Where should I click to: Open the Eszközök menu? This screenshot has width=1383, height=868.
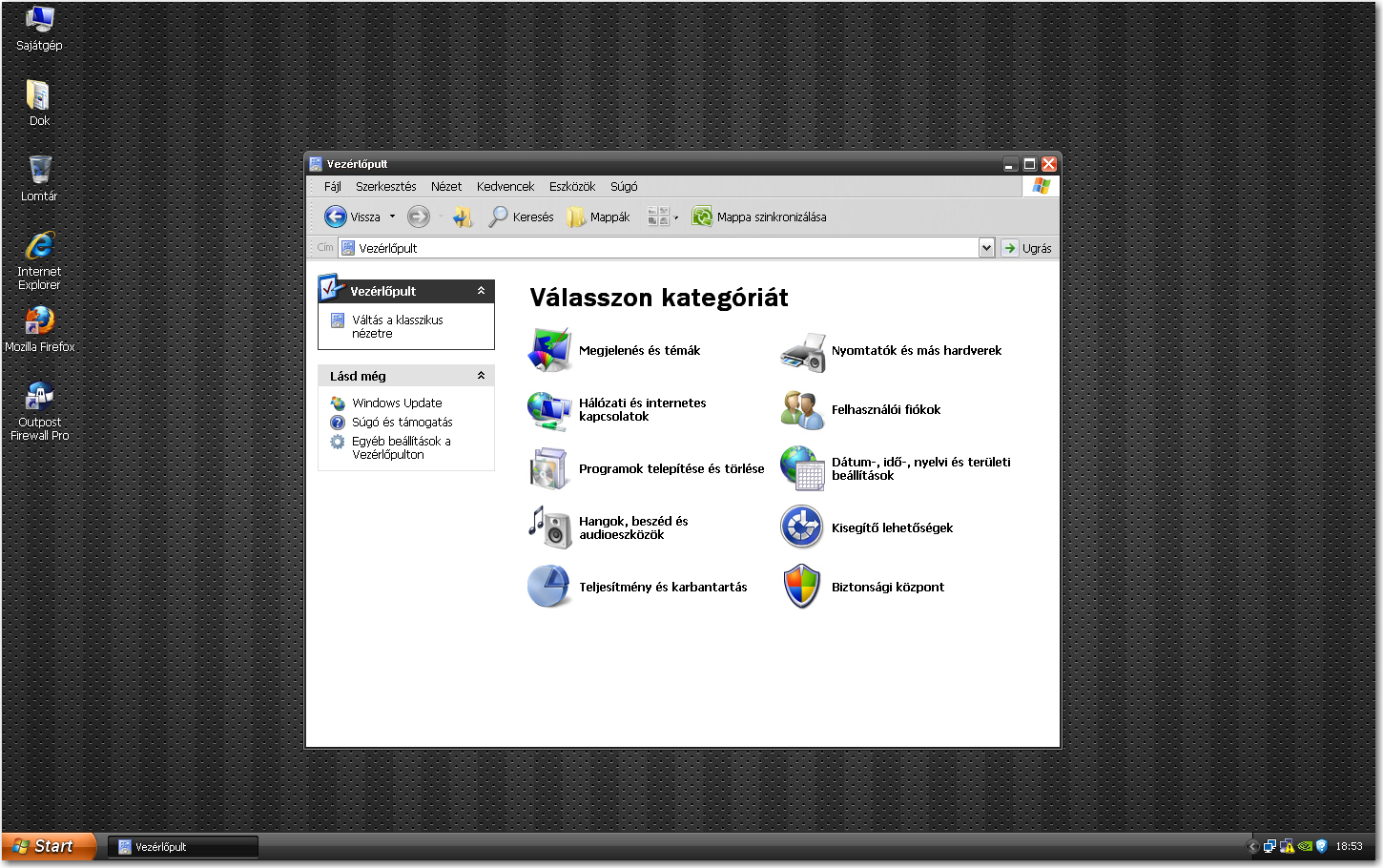[x=571, y=187]
